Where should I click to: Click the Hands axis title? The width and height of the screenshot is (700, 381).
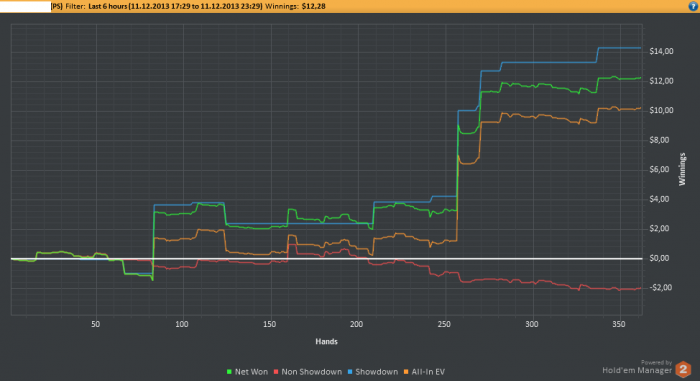point(326,341)
